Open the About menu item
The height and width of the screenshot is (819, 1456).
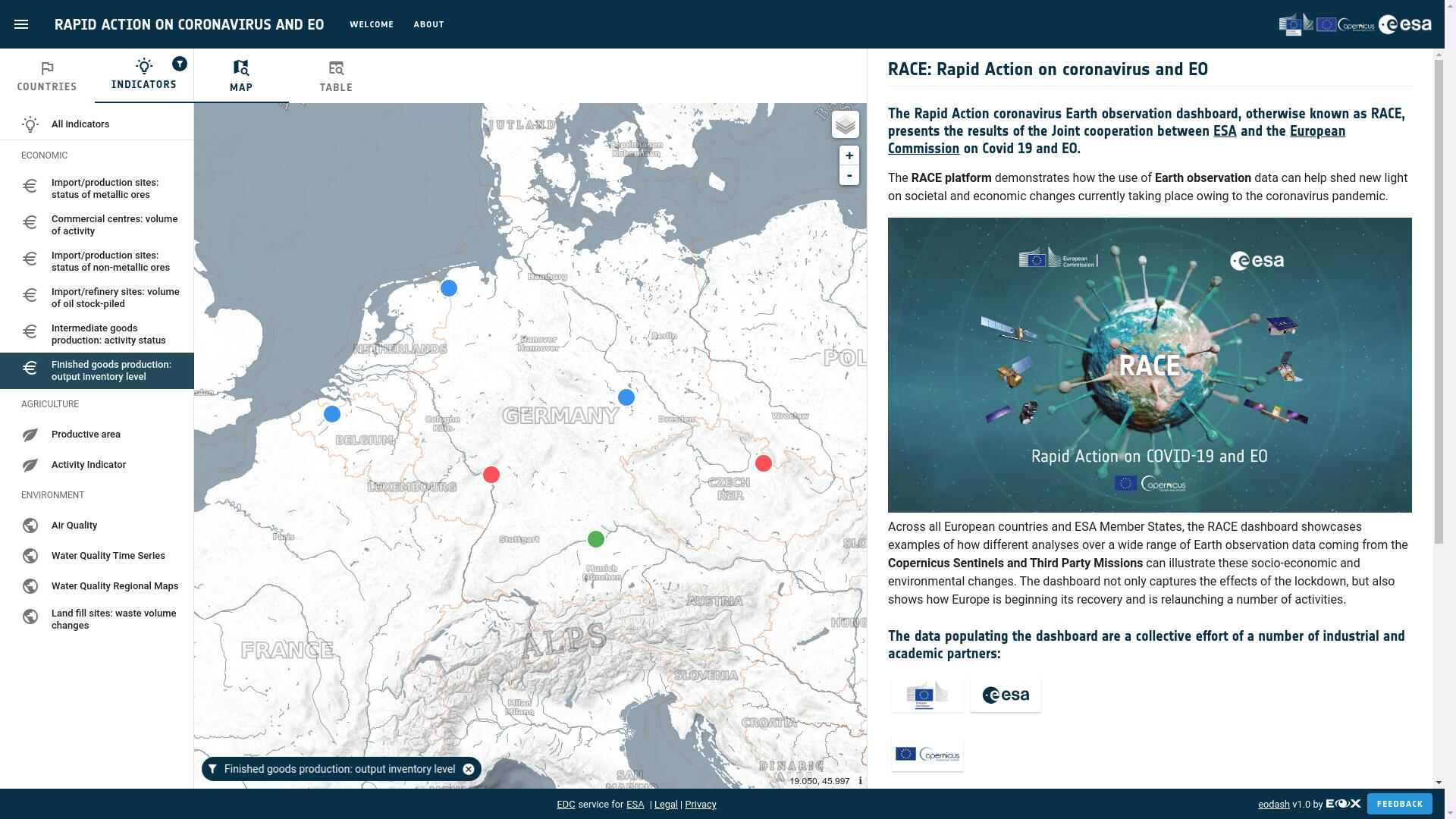pyautogui.click(x=429, y=24)
